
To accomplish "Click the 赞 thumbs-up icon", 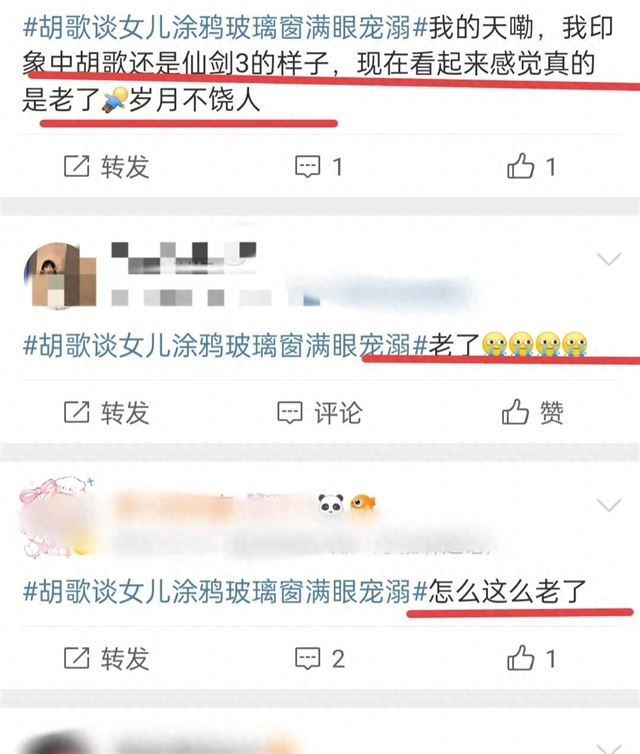I will 515,412.
